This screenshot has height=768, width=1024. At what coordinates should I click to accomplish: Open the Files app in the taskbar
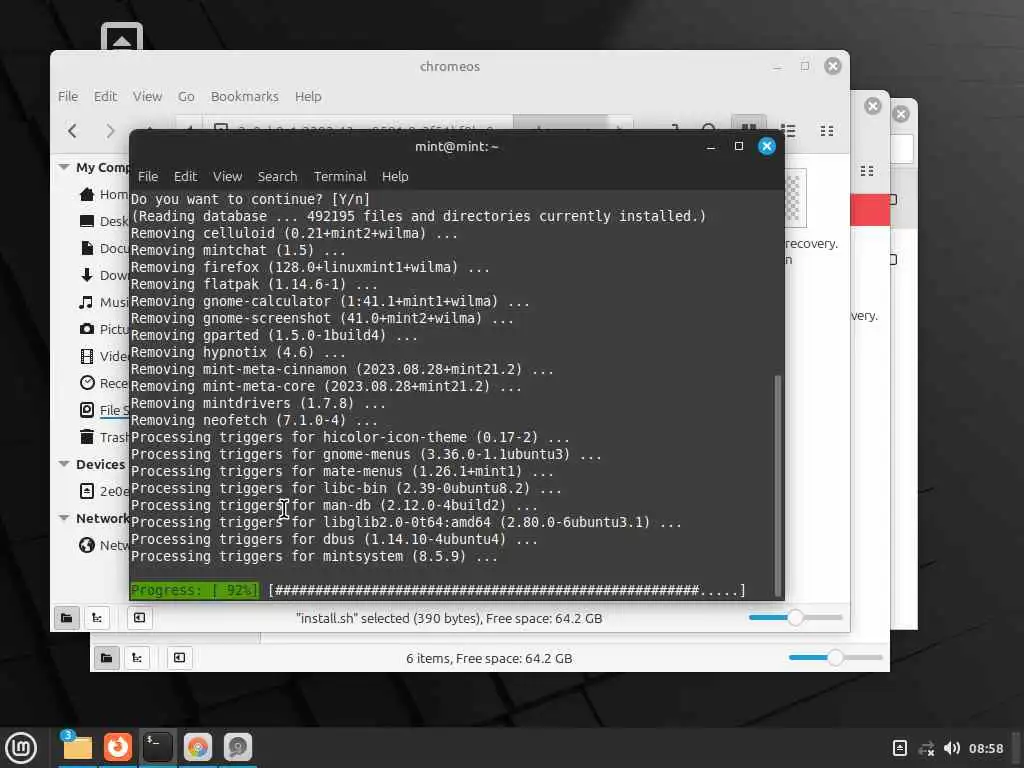[x=77, y=747]
